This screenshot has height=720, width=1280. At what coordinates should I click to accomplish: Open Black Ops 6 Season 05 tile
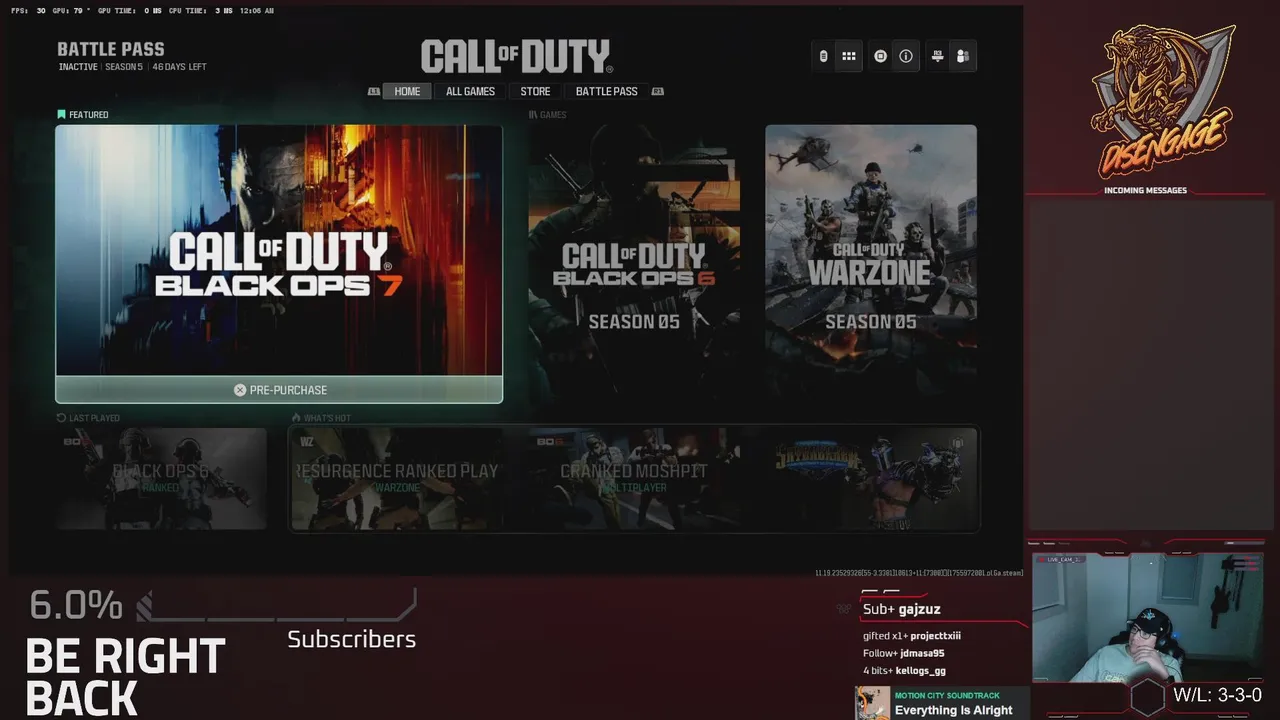pos(634,262)
